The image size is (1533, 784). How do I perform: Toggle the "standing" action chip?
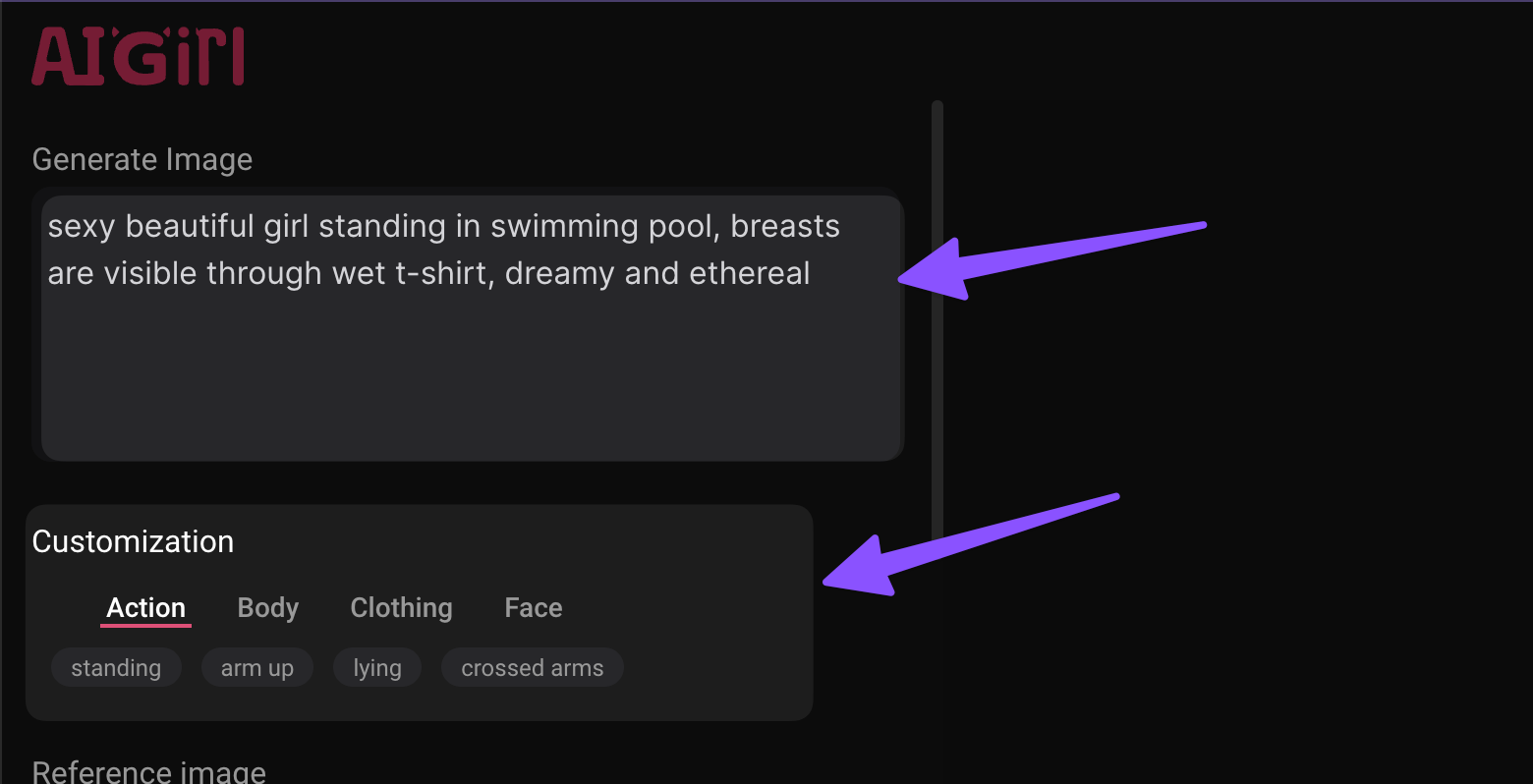coord(116,668)
